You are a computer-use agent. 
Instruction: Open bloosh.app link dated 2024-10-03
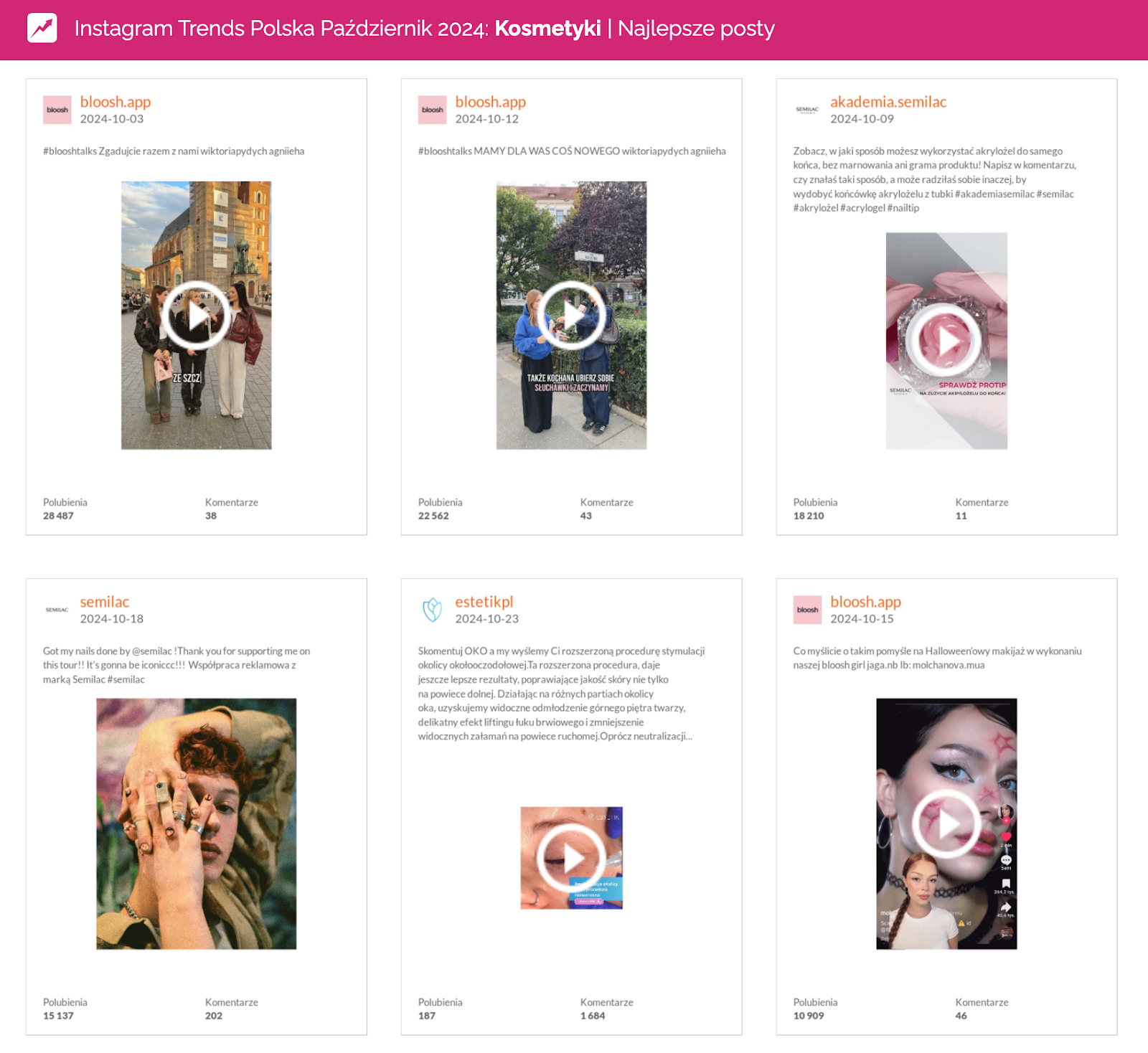point(116,102)
